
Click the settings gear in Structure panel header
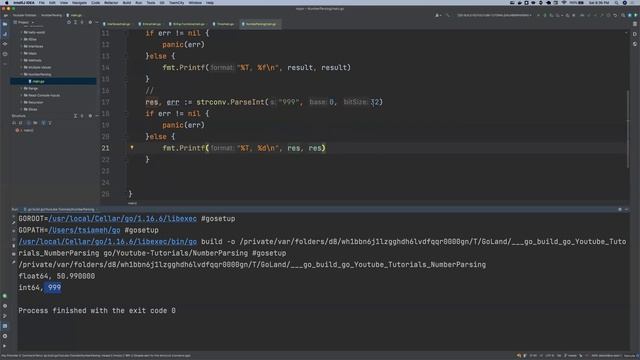[x=90, y=116]
